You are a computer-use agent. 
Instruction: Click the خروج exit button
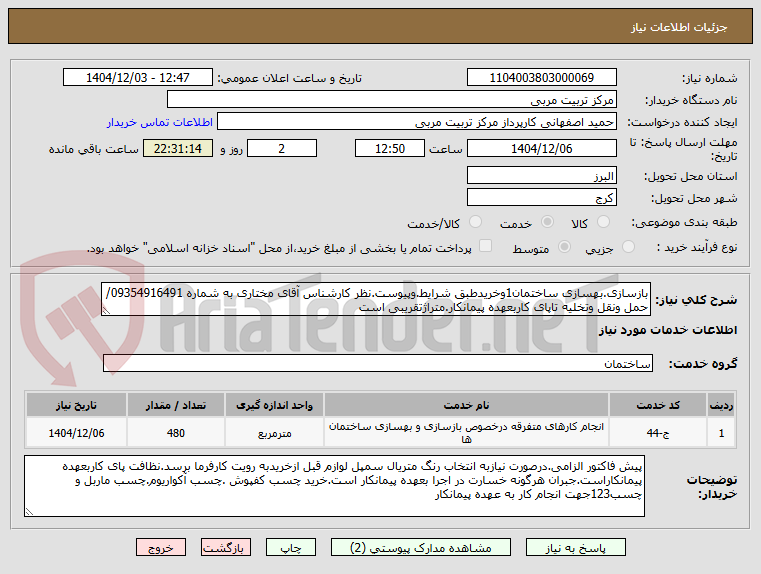(161, 547)
